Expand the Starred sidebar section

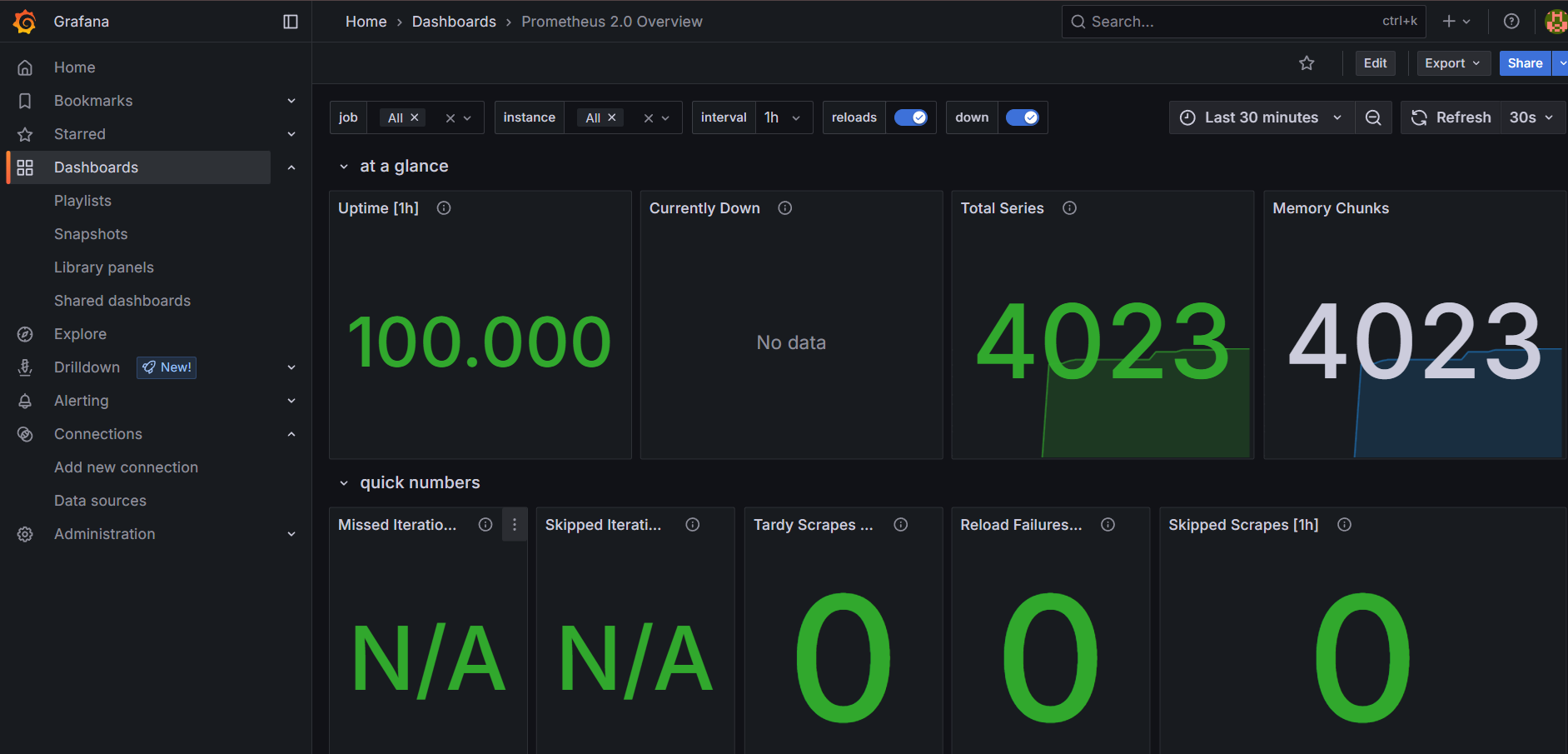click(291, 134)
